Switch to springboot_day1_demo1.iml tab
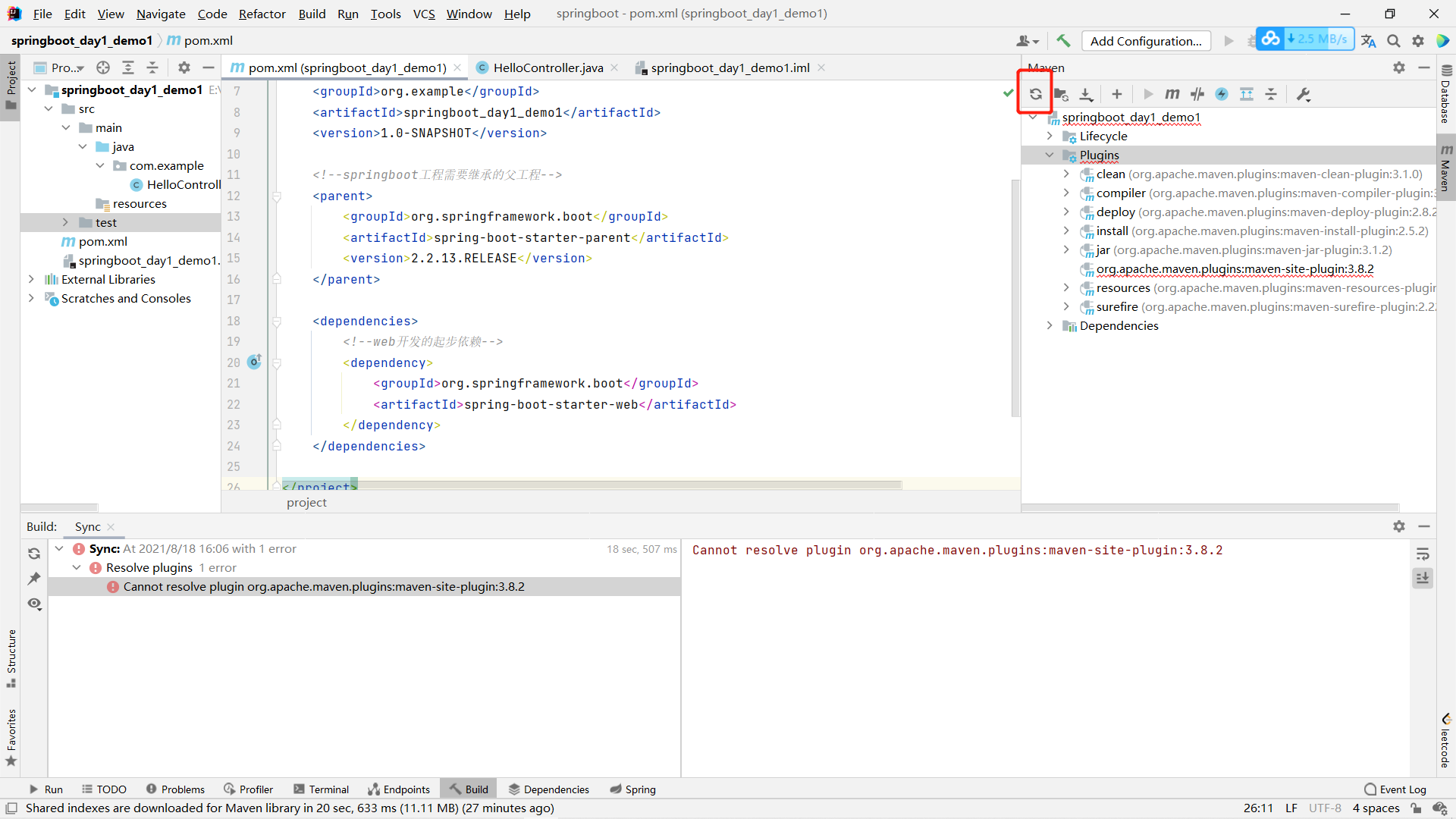 pyautogui.click(x=730, y=67)
